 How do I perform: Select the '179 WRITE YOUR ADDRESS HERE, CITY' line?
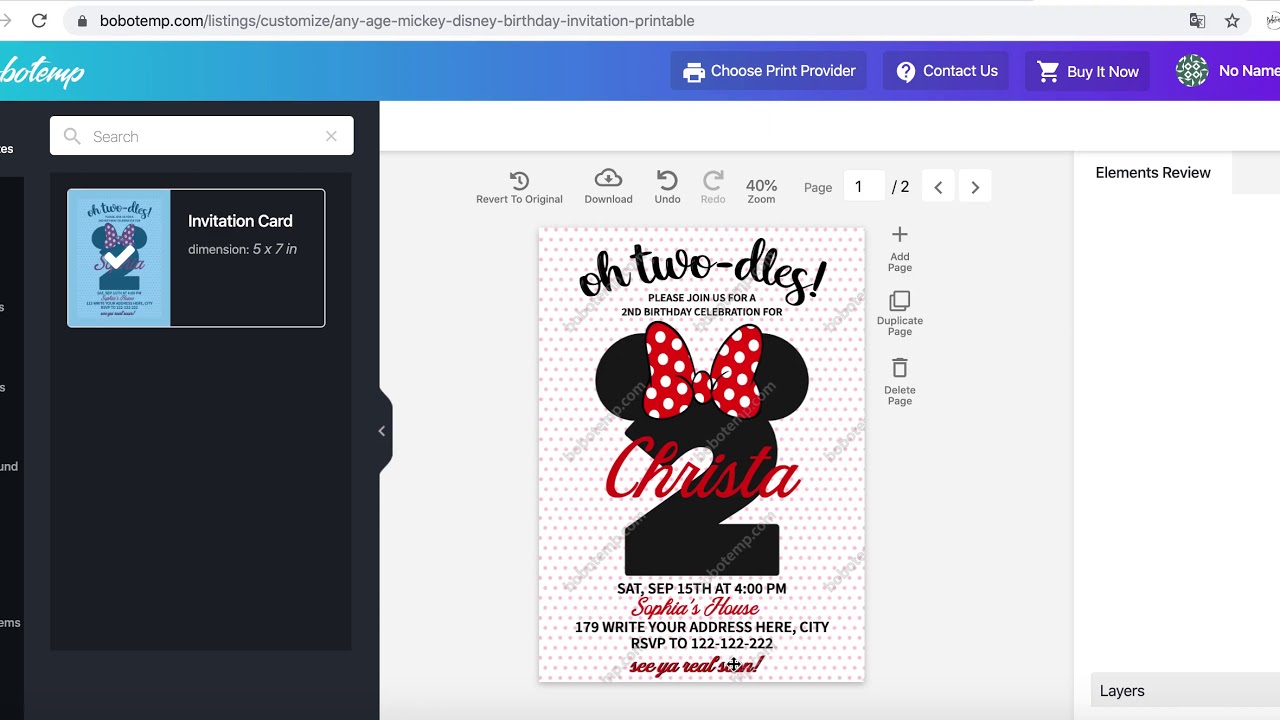click(702, 627)
